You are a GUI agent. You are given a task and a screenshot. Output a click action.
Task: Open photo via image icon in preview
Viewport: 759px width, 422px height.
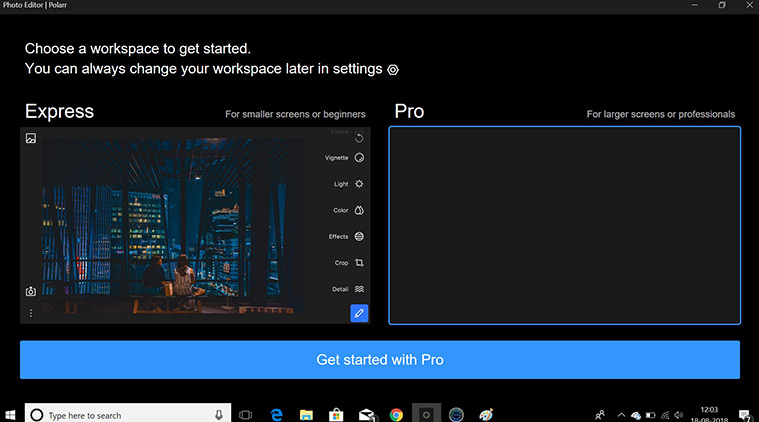point(31,138)
